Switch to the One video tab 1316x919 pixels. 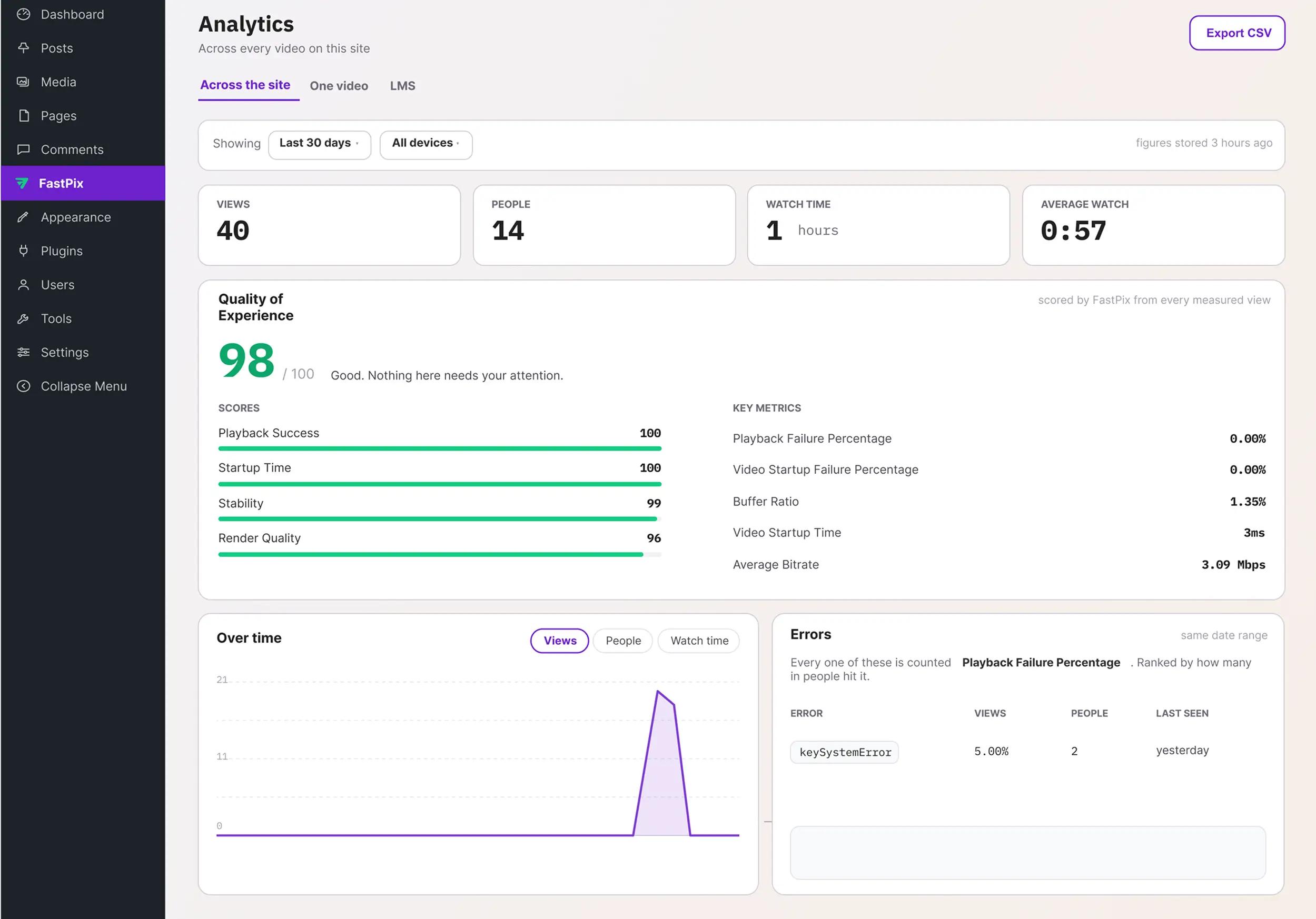point(339,86)
